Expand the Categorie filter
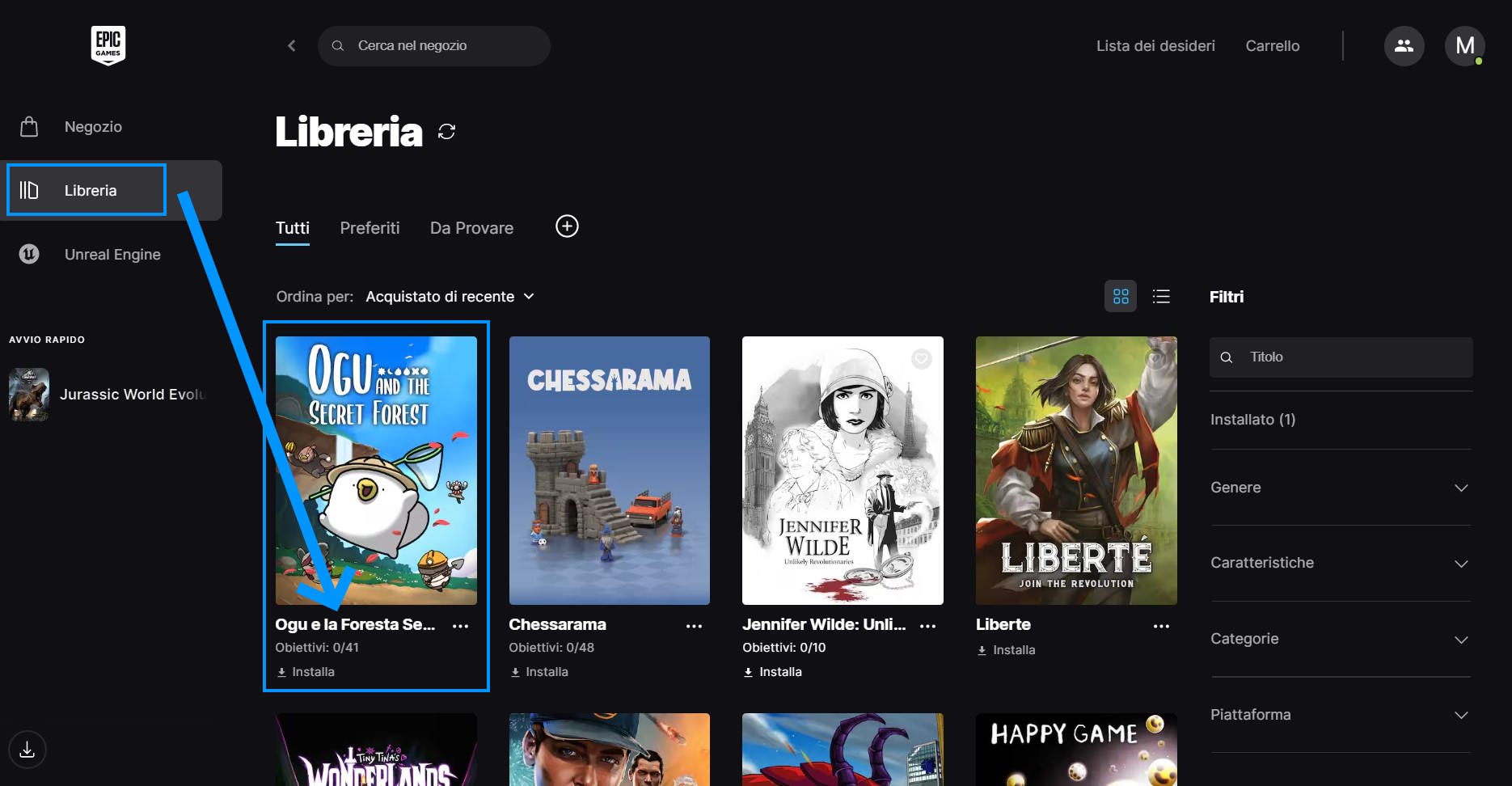Screen dimensions: 1512x786 [x=1340, y=639]
